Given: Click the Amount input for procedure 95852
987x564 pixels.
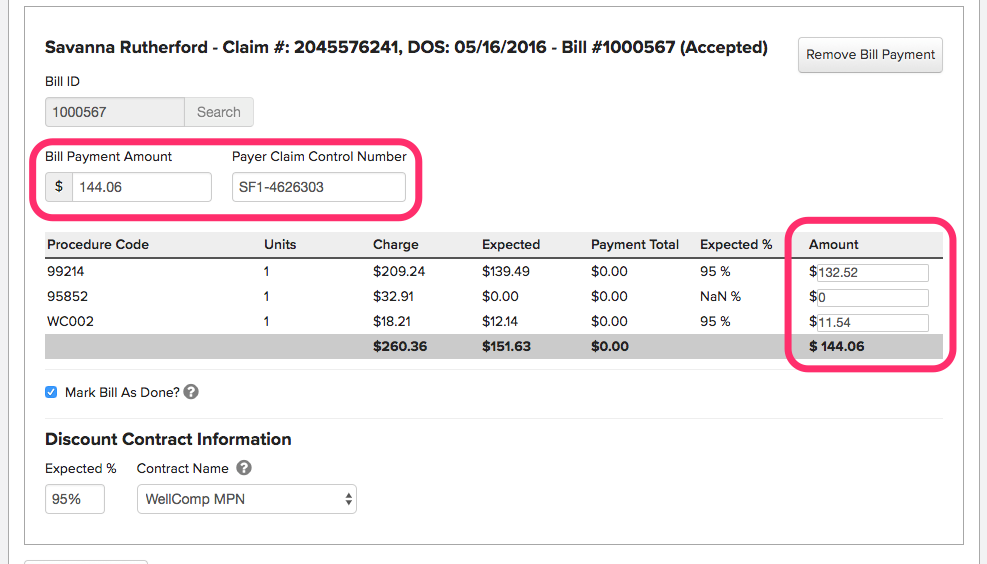Looking at the screenshot, I should pyautogui.click(x=872, y=298).
